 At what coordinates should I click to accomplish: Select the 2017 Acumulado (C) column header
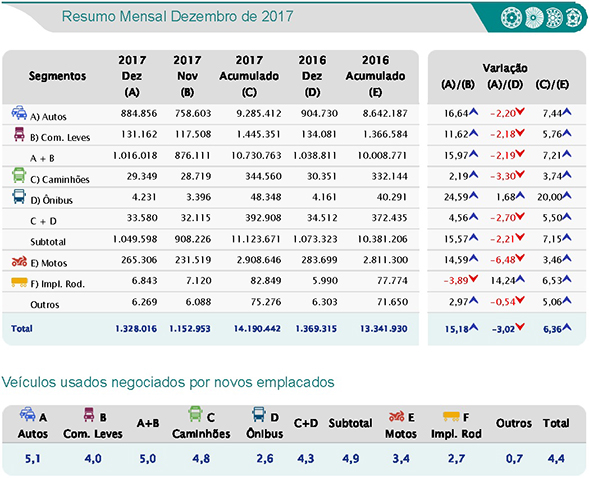(249, 76)
